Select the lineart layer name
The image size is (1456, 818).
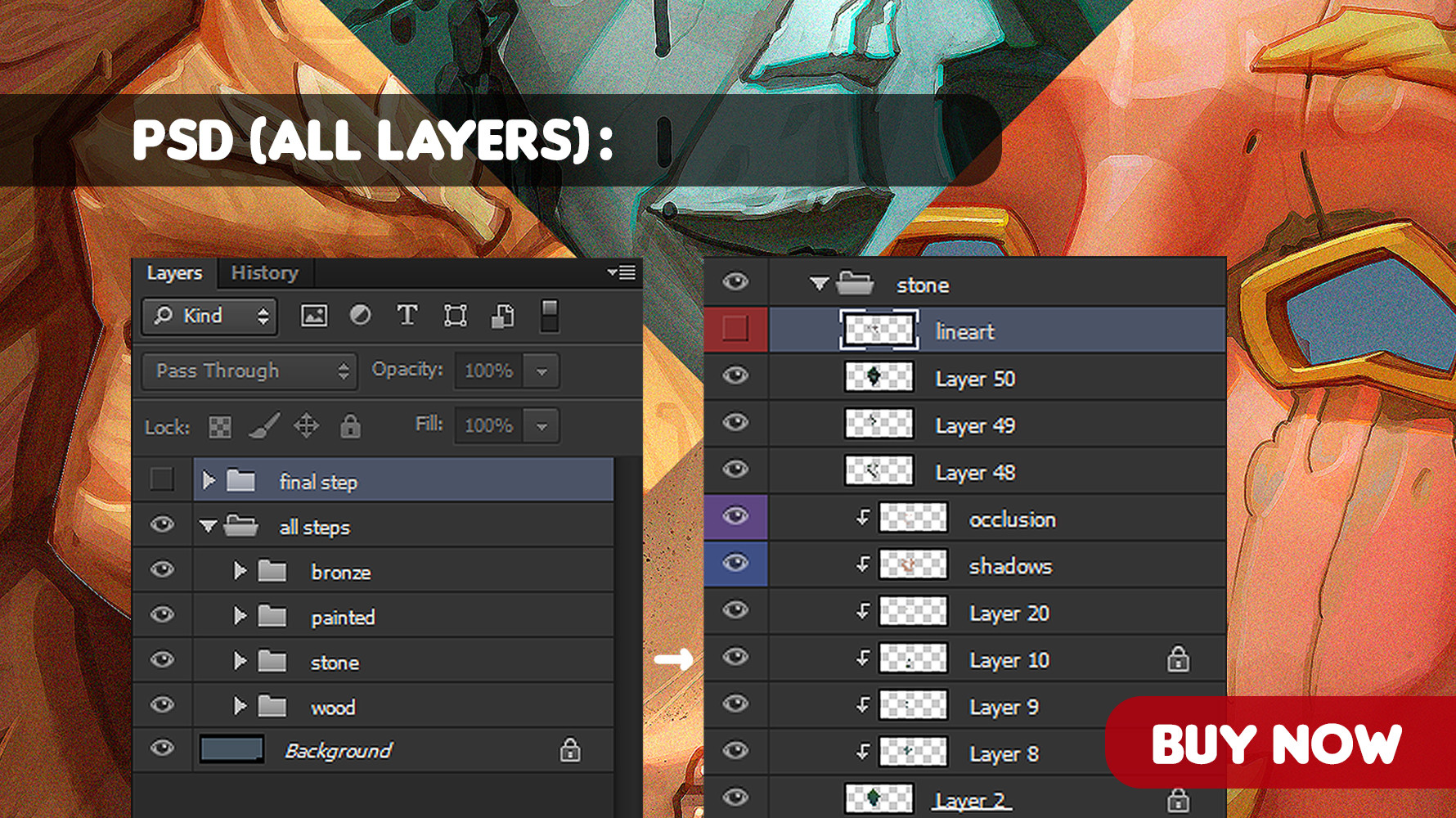tap(964, 331)
